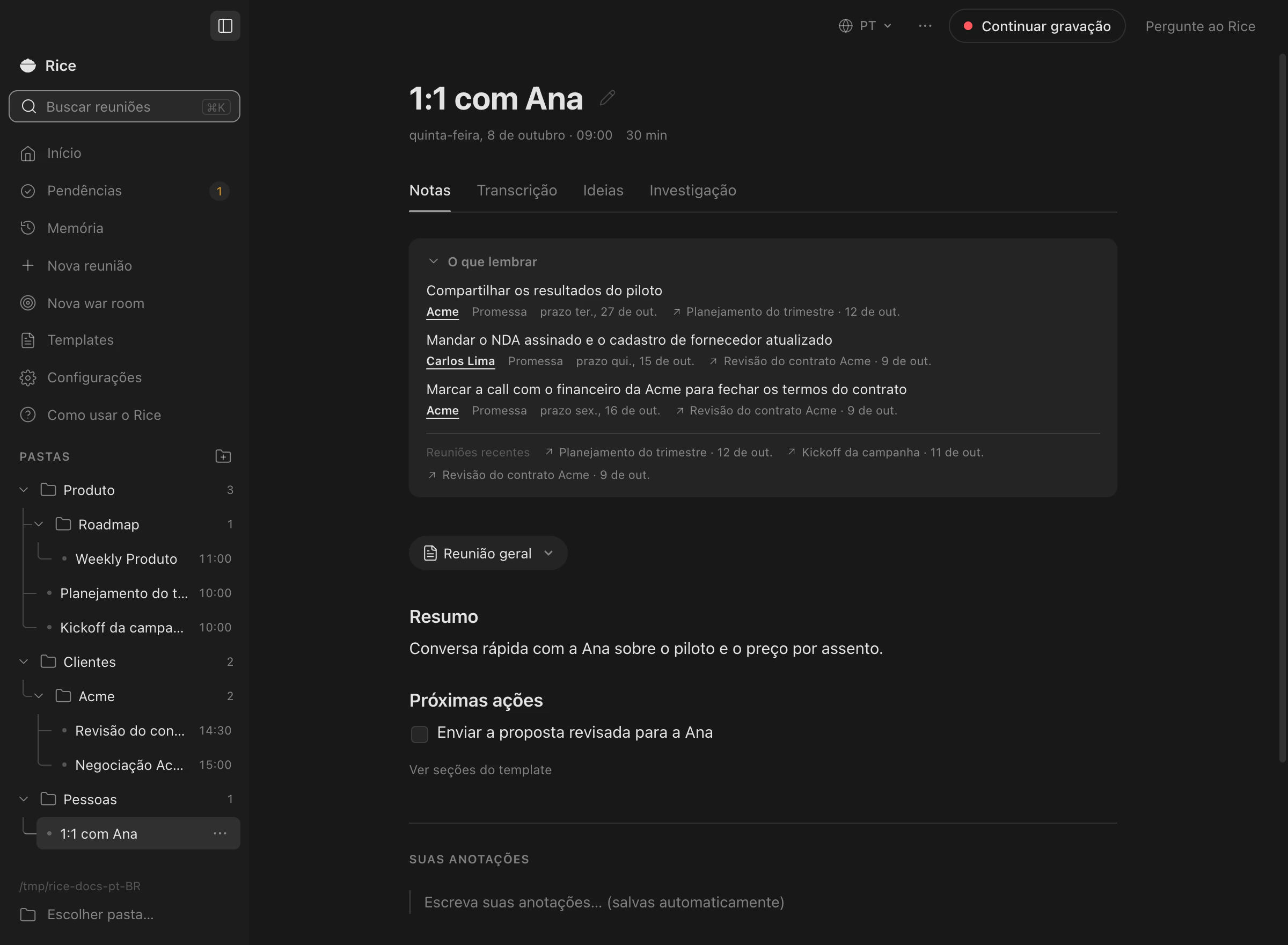
Task: Collapse the Acme folder in sidebar
Action: 39,696
